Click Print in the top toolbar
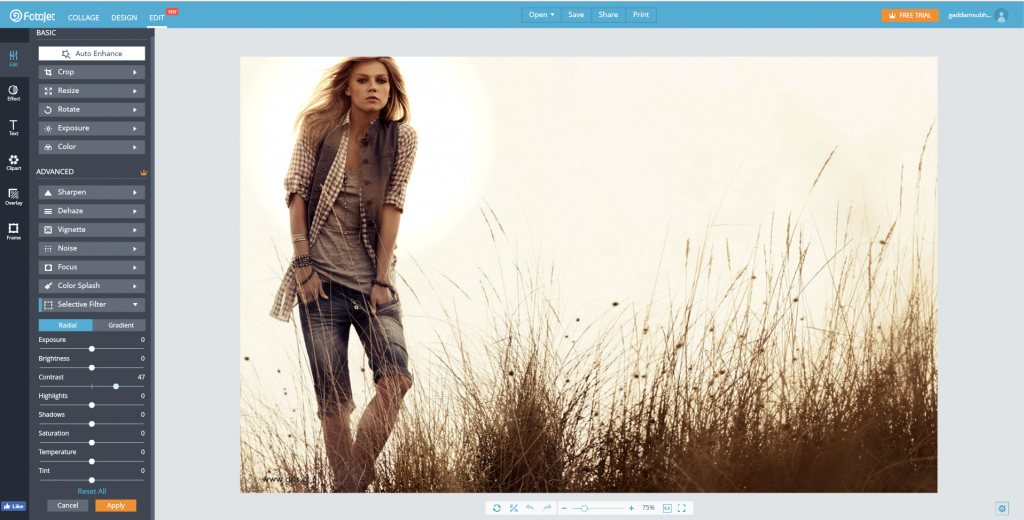Image resolution: width=1024 pixels, height=520 pixels. [x=641, y=14]
